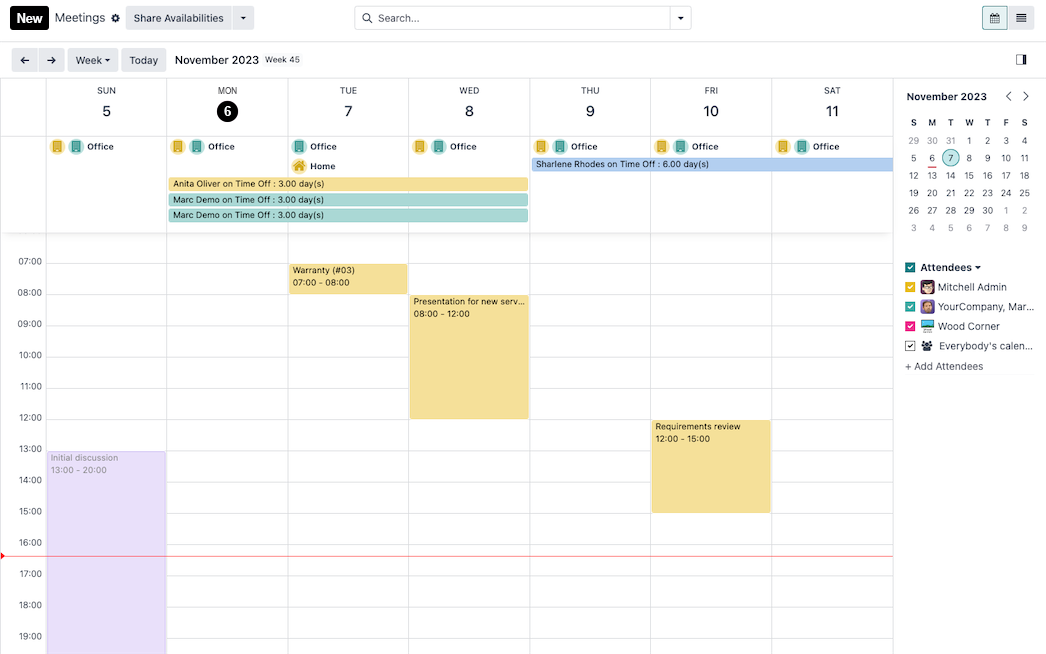Toggle the Attendees master checkbox

[910, 268]
